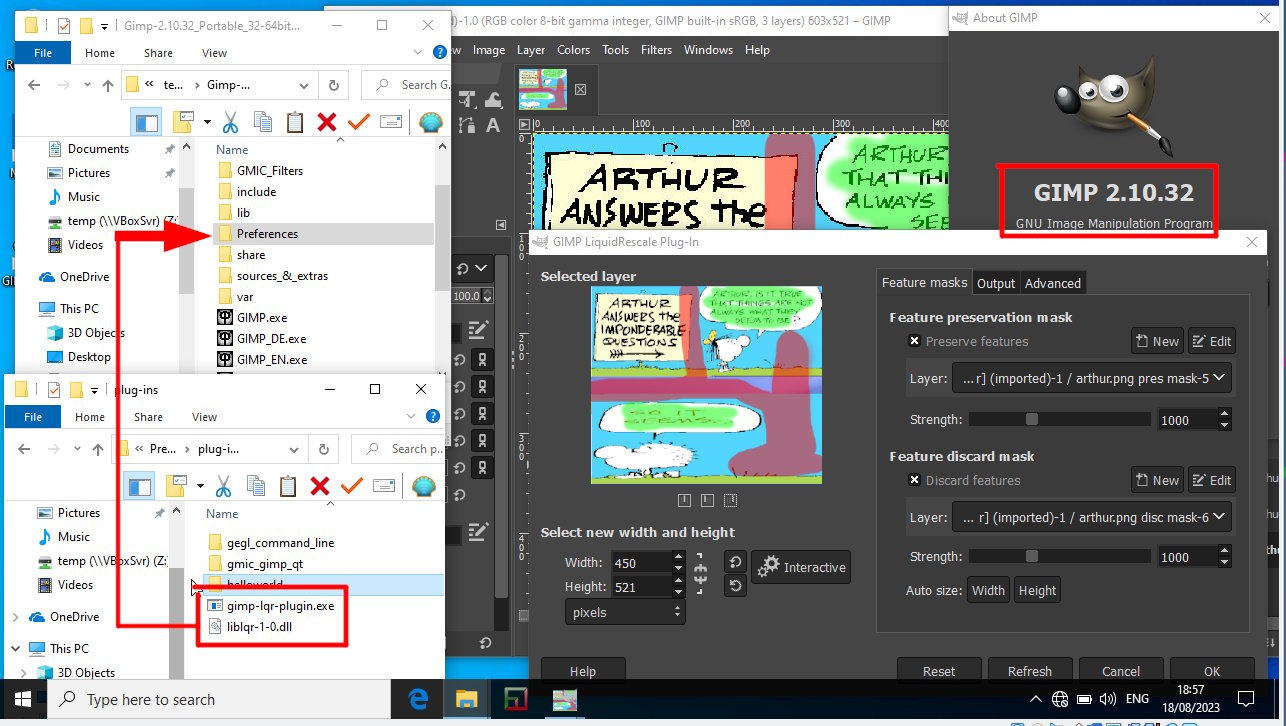The image size is (1286, 726).
Task: Open GIMP_DE.exe in the file list
Action: pos(271,339)
